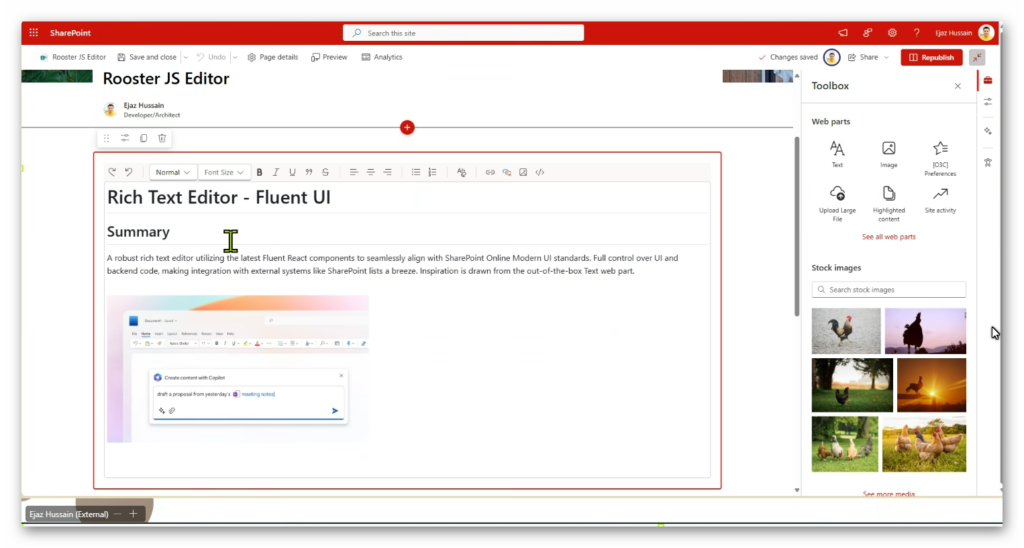Open the code view icon
This screenshot has width=1024, height=548.
[x=539, y=172]
